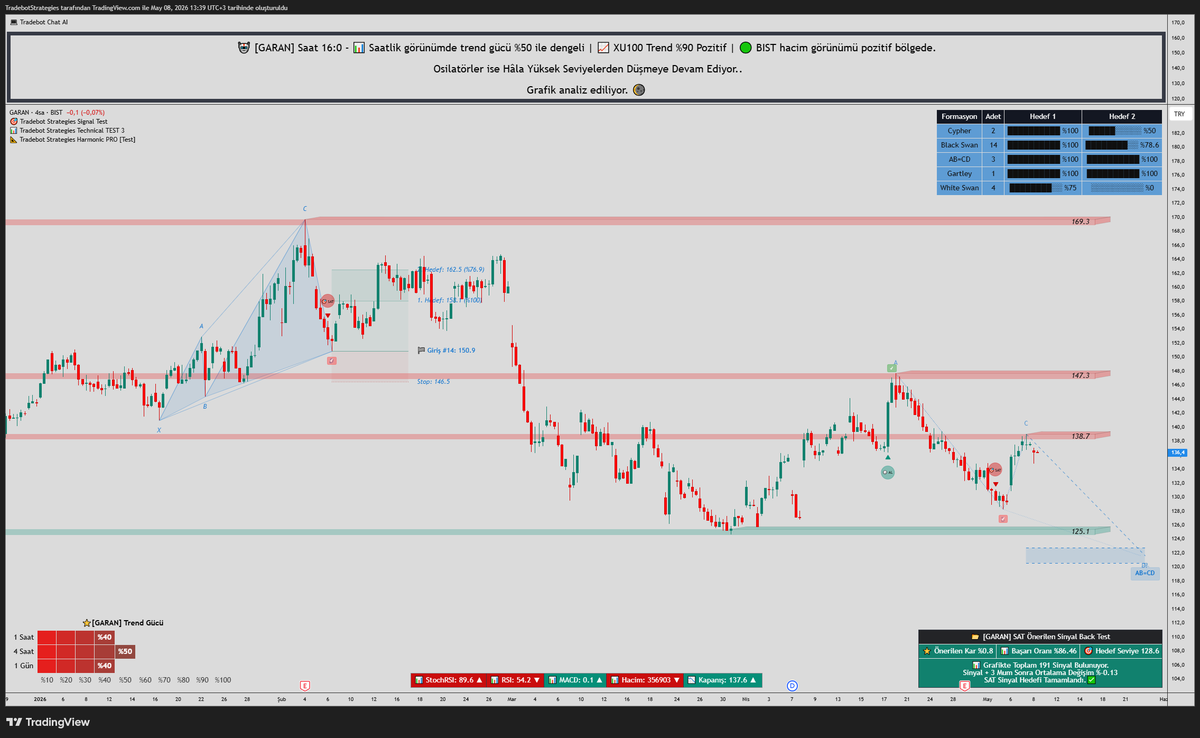
Task: Click the Cypher row in the formation table
Action: point(1049,131)
